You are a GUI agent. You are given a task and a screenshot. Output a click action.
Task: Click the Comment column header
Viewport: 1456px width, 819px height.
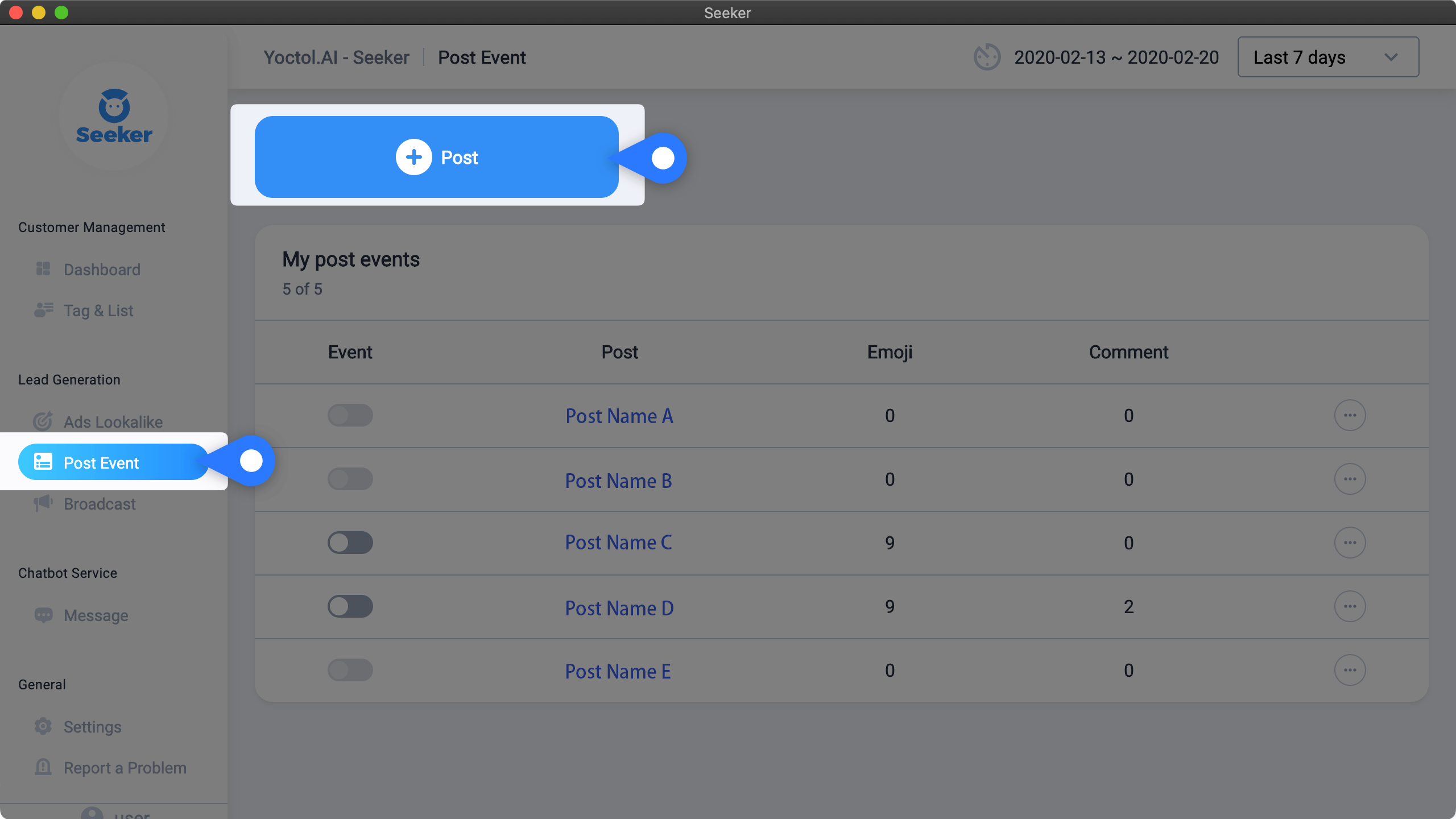pos(1129,352)
